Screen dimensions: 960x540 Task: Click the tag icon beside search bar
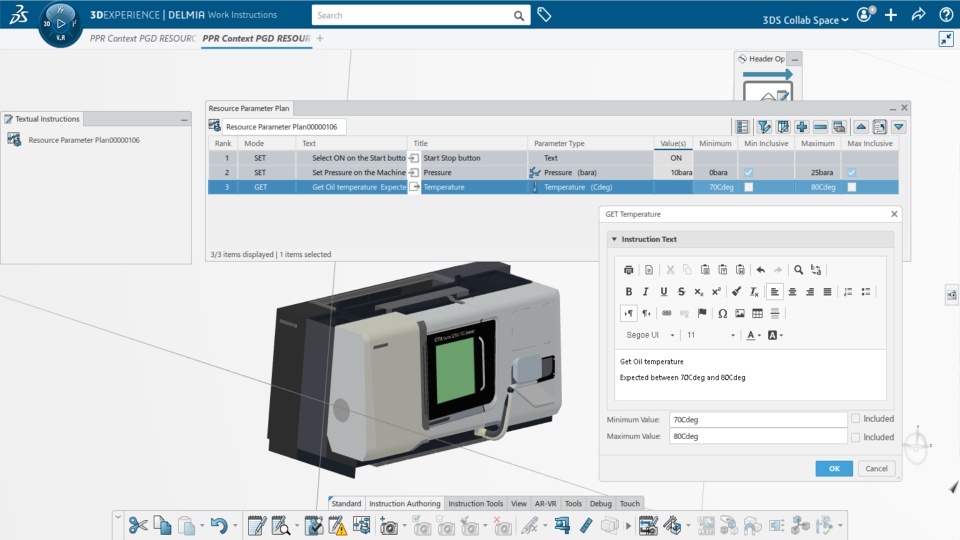click(x=544, y=15)
